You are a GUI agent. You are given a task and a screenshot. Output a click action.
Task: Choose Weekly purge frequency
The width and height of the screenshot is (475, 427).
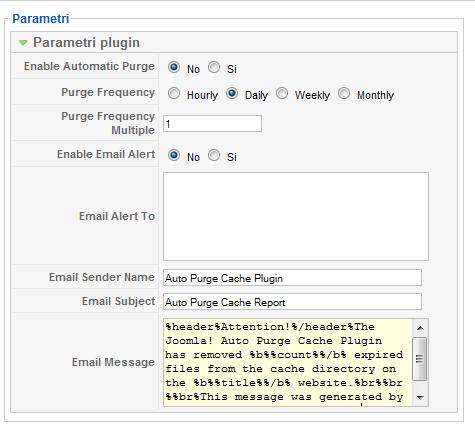tap(282, 93)
